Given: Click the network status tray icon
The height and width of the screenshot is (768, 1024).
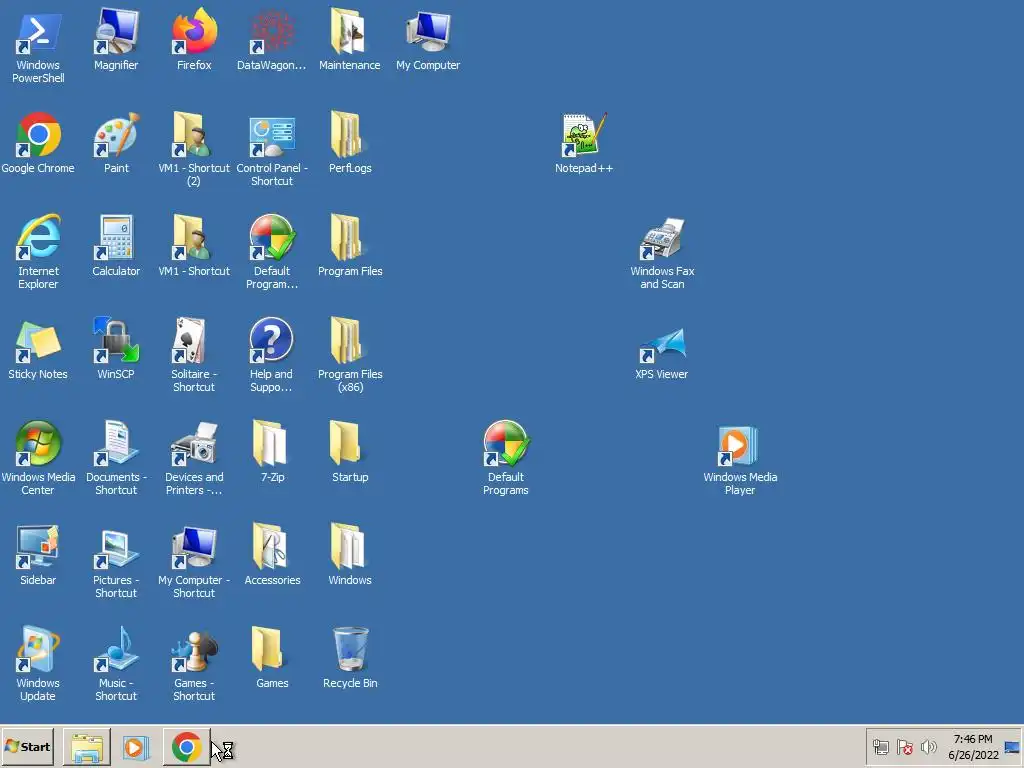Looking at the screenshot, I should click(x=881, y=747).
